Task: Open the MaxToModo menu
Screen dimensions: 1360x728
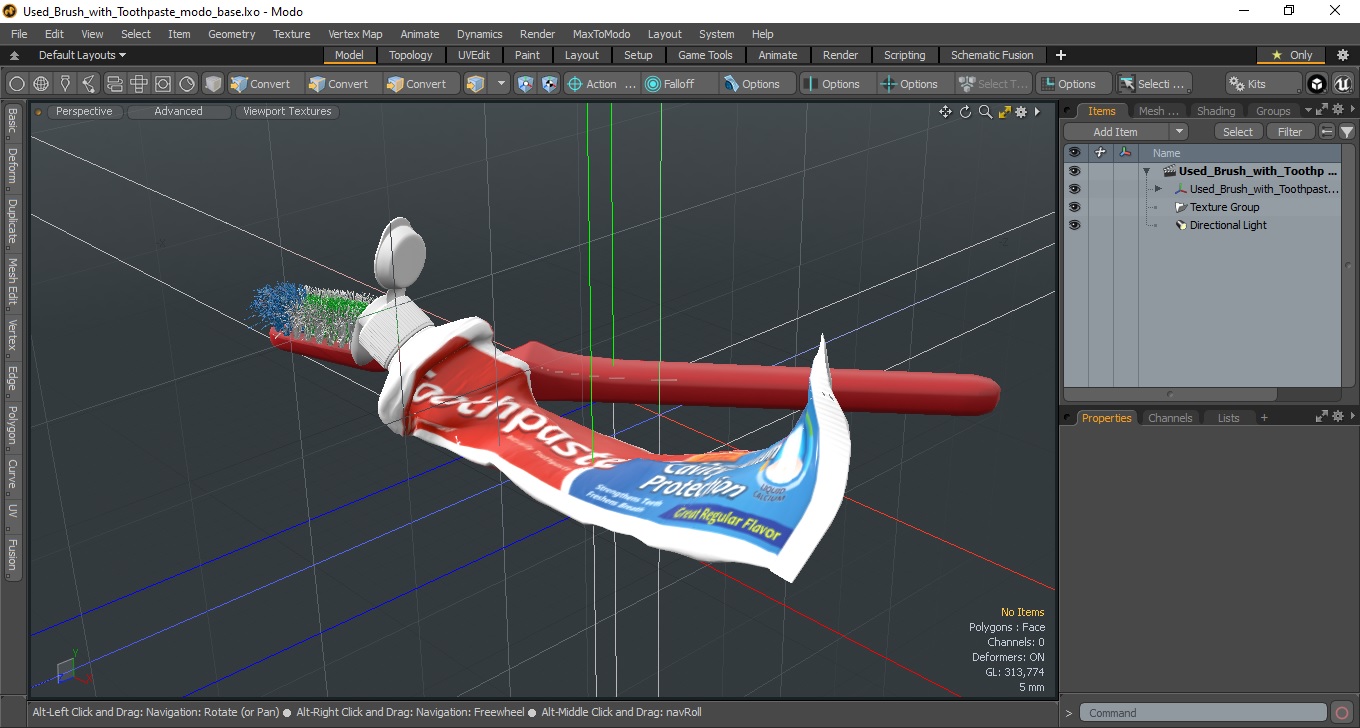Action: tap(602, 34)
